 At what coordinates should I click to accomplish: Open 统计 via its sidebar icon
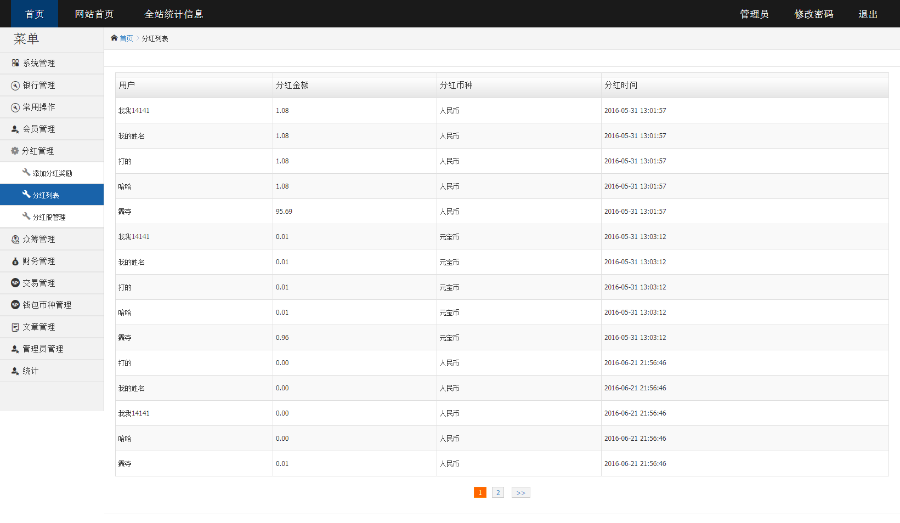(x=15, y=371)
